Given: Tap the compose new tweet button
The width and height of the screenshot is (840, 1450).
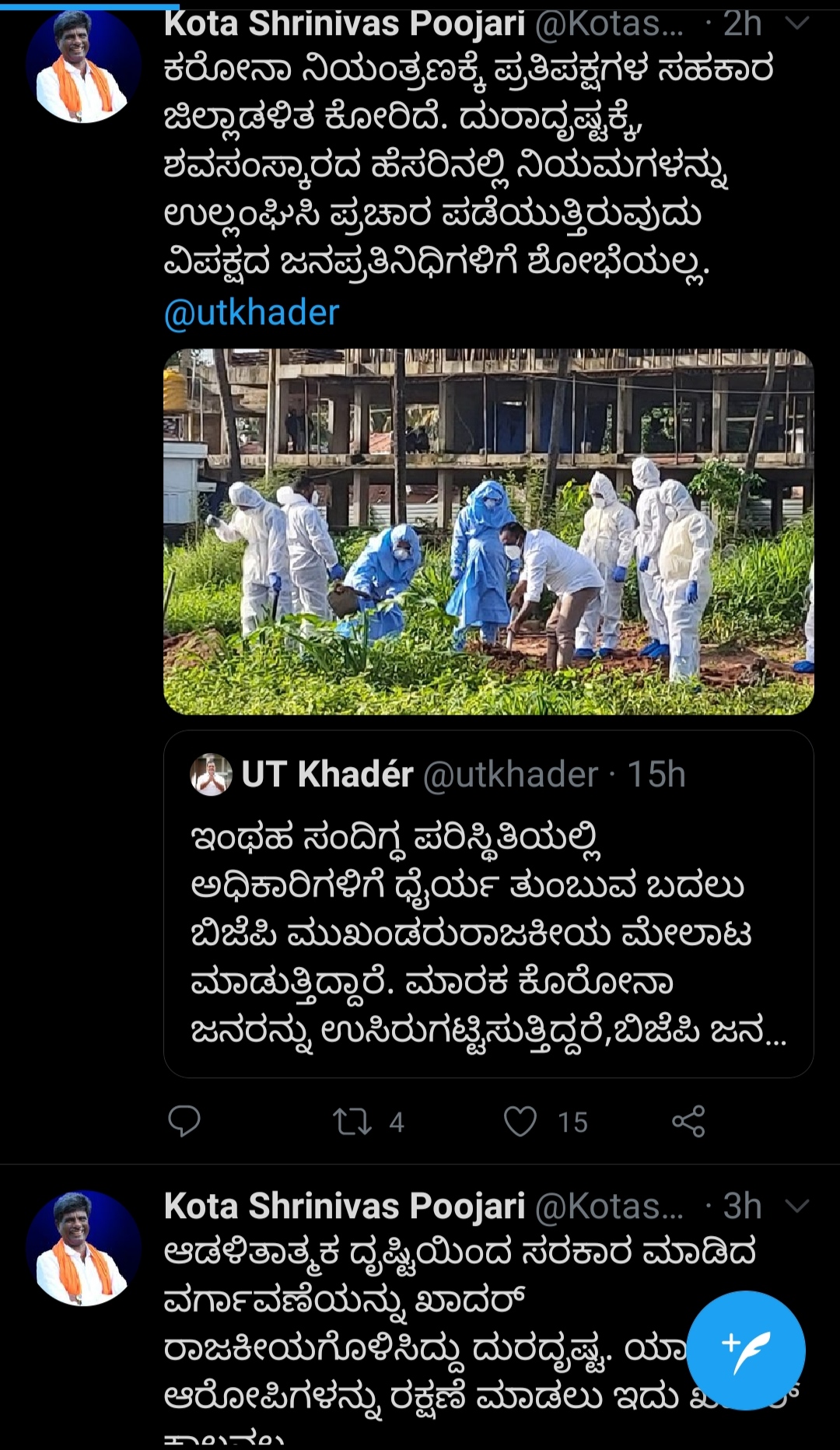Looking at the screenshot, I should (x=745, y=1350).
